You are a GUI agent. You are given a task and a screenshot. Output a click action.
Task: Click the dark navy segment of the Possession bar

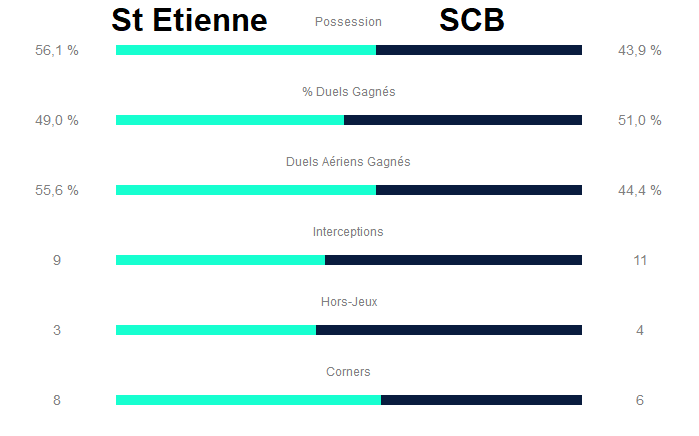479,50
